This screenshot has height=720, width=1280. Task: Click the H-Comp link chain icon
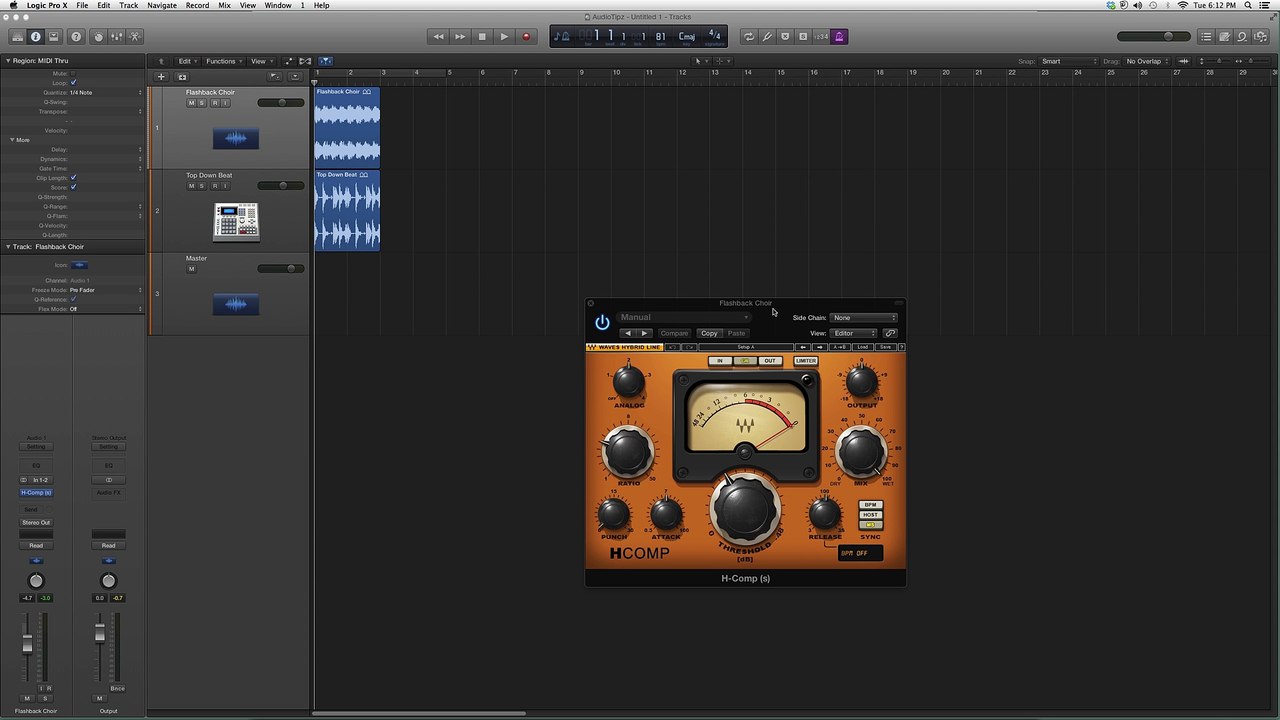pos(890,333)
